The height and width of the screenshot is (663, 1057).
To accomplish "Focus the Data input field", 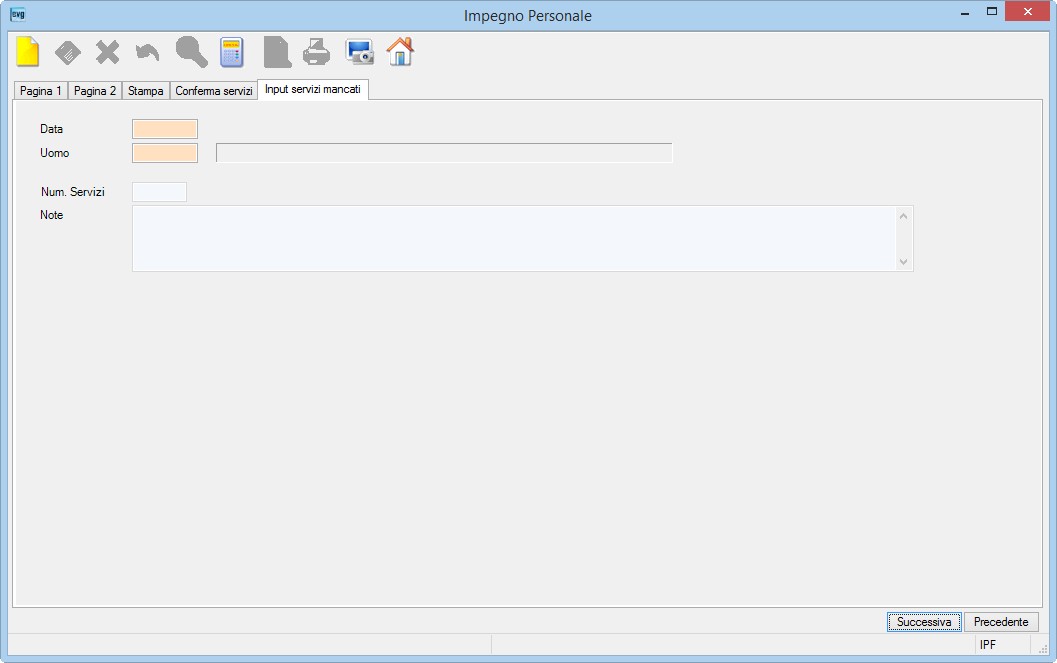I will pos(165,129).
